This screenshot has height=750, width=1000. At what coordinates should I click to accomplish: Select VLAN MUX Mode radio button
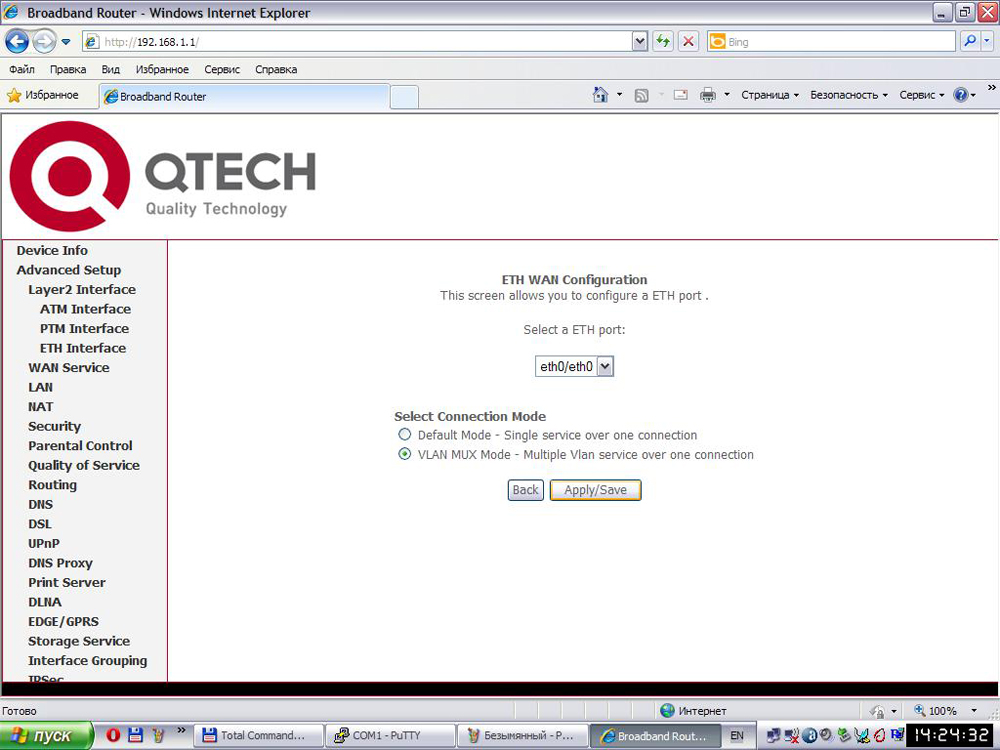[404, 454]
